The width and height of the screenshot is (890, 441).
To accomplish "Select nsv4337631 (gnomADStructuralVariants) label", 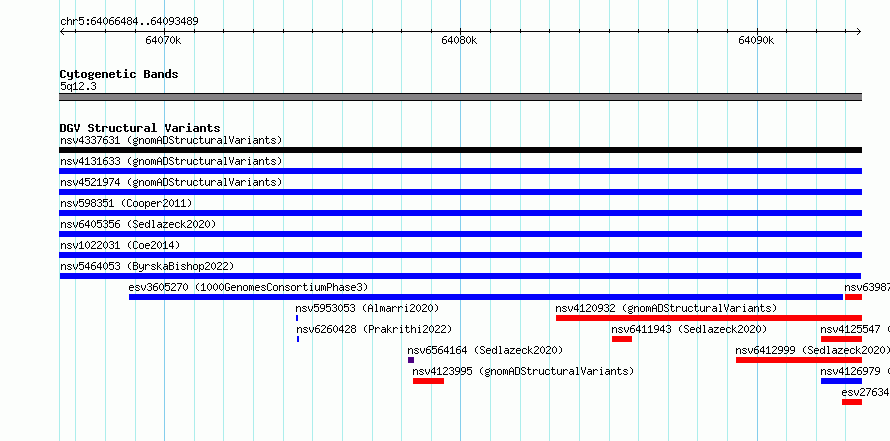I will point(171,140).
